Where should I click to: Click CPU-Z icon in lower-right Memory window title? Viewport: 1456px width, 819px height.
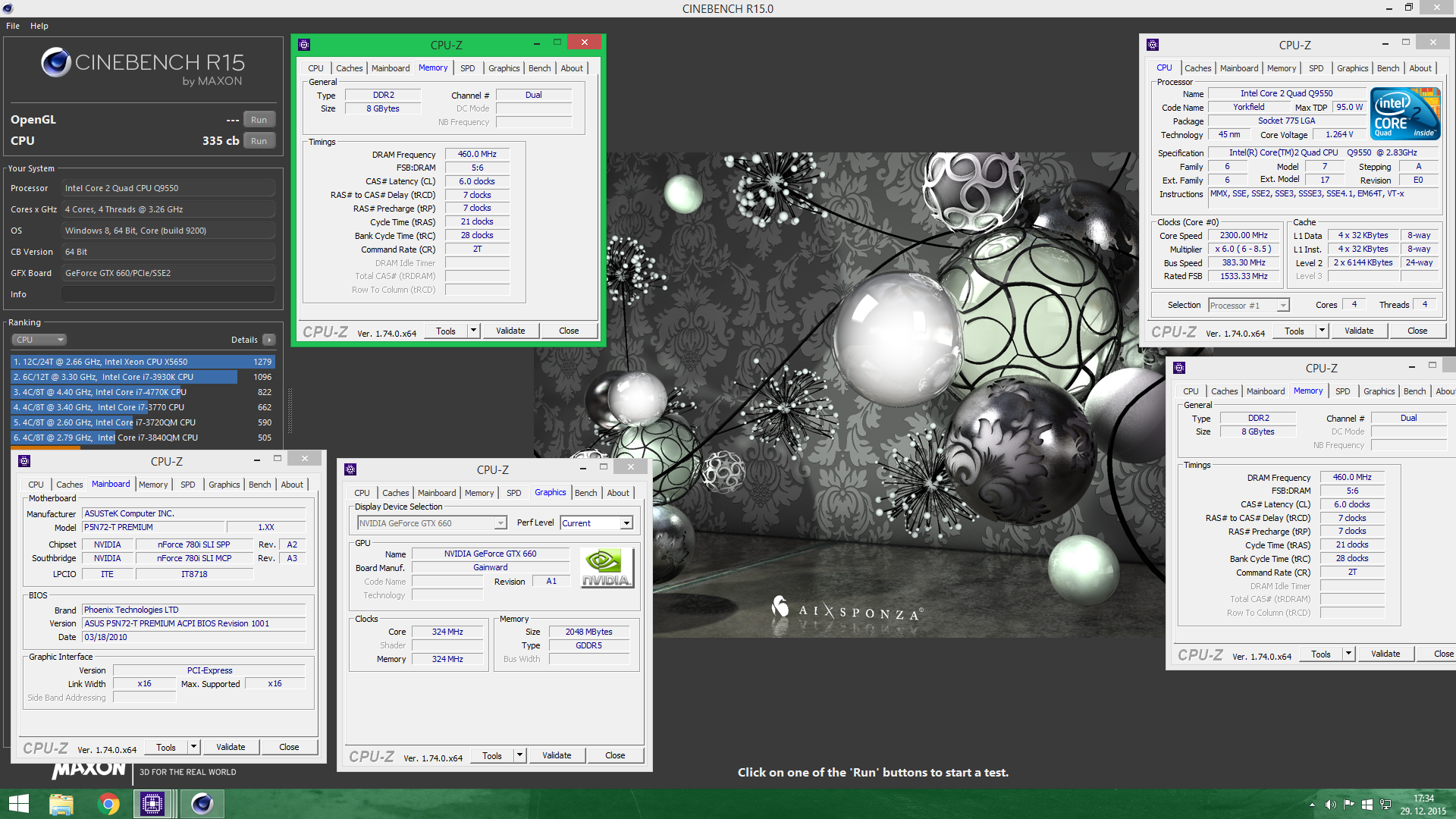[1179, 368]
